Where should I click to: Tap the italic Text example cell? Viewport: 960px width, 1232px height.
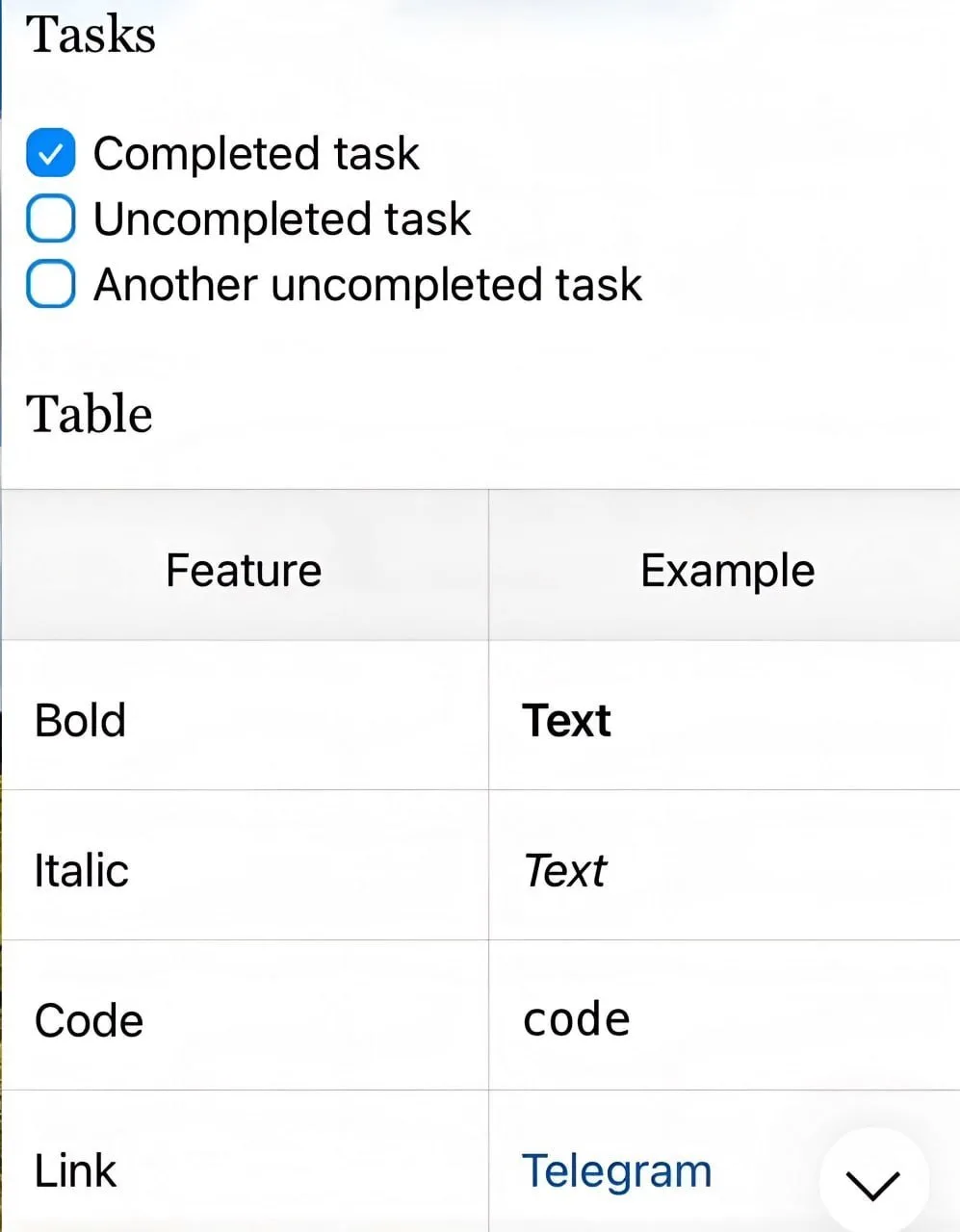pyautogui.click(x=725, y=866)
